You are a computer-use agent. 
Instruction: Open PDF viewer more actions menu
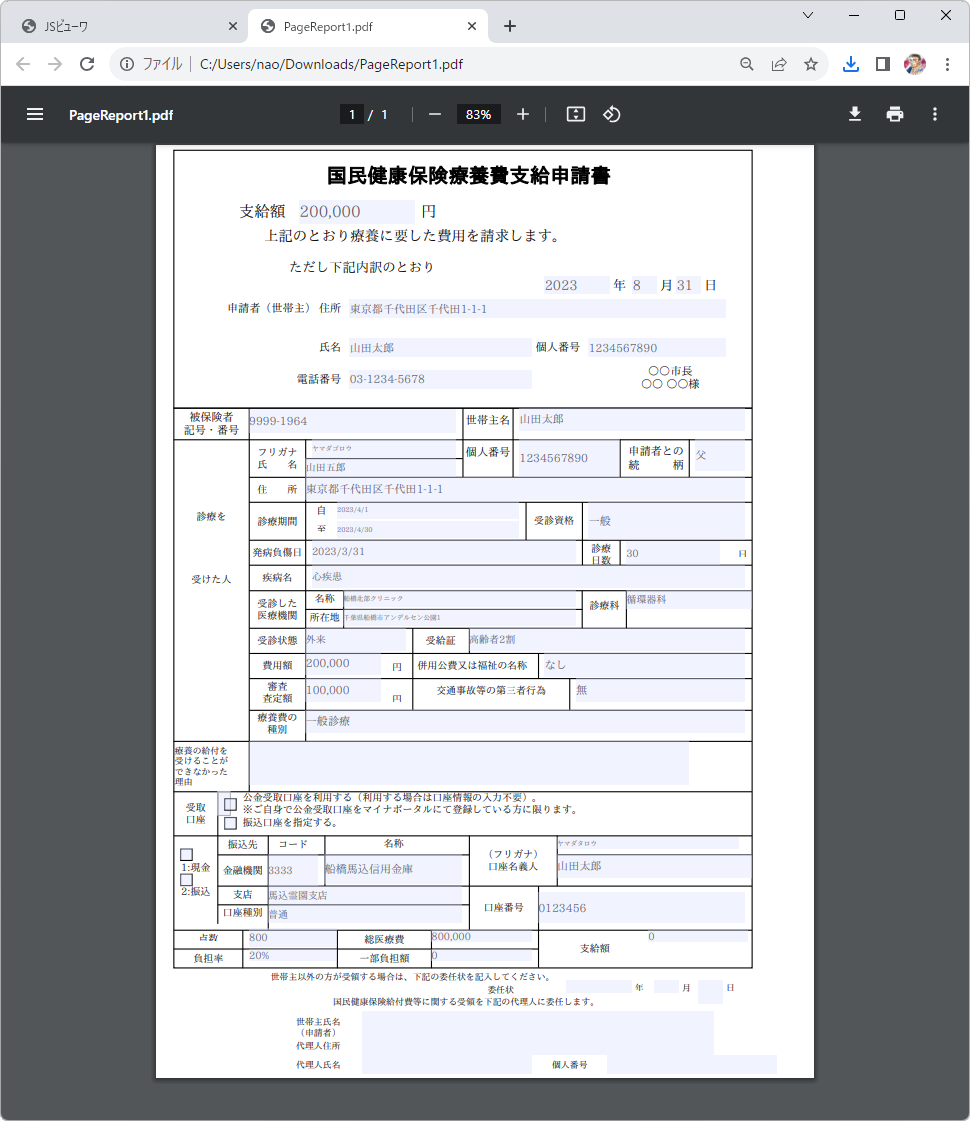[x=934, y=114]
